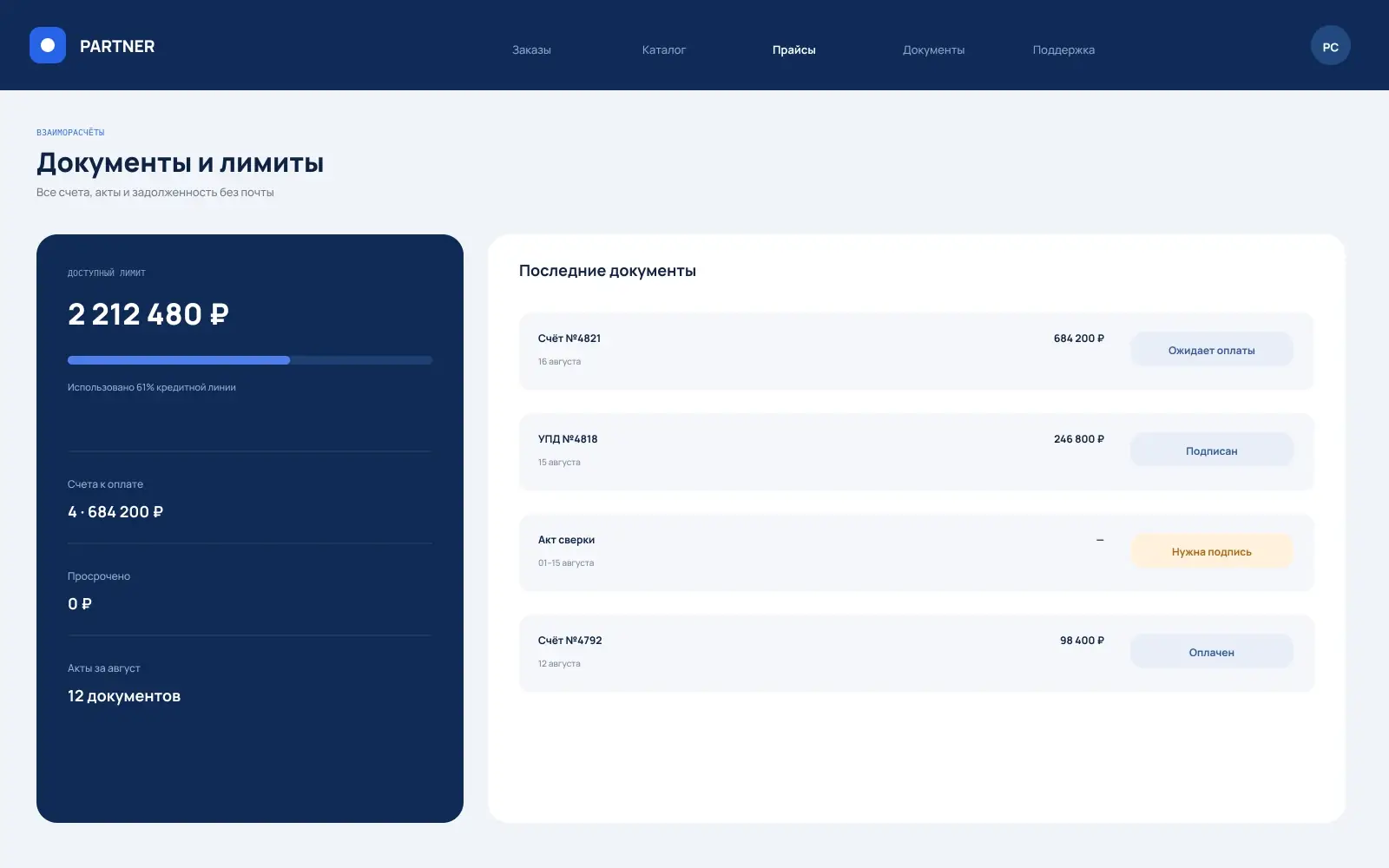Click the Счета к оплате value 4 · 684 200 ₽
This screenshot has width=1389, height=868.
pos(115,512)
